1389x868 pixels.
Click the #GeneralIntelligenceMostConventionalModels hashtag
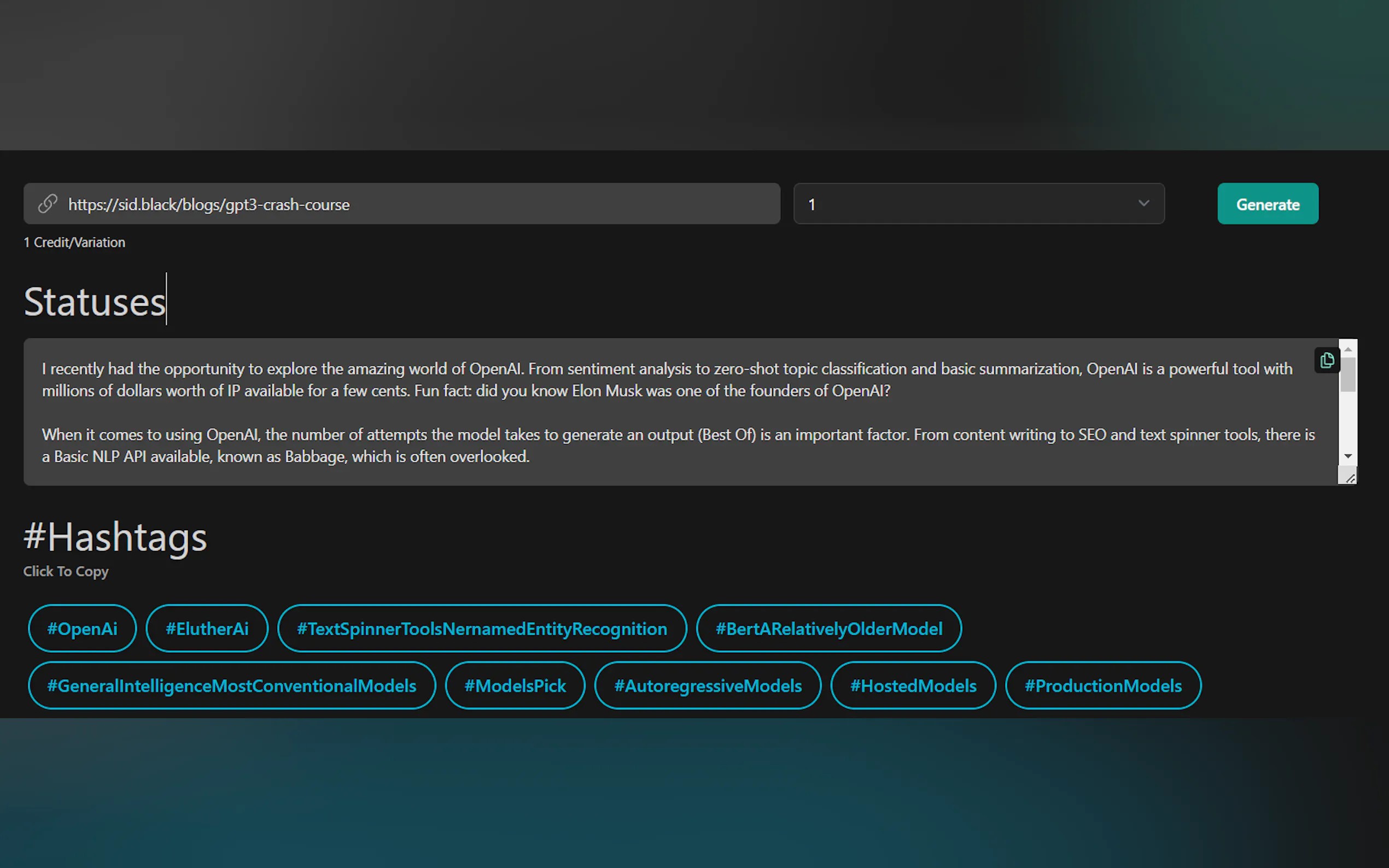click(x=231, y=685)
